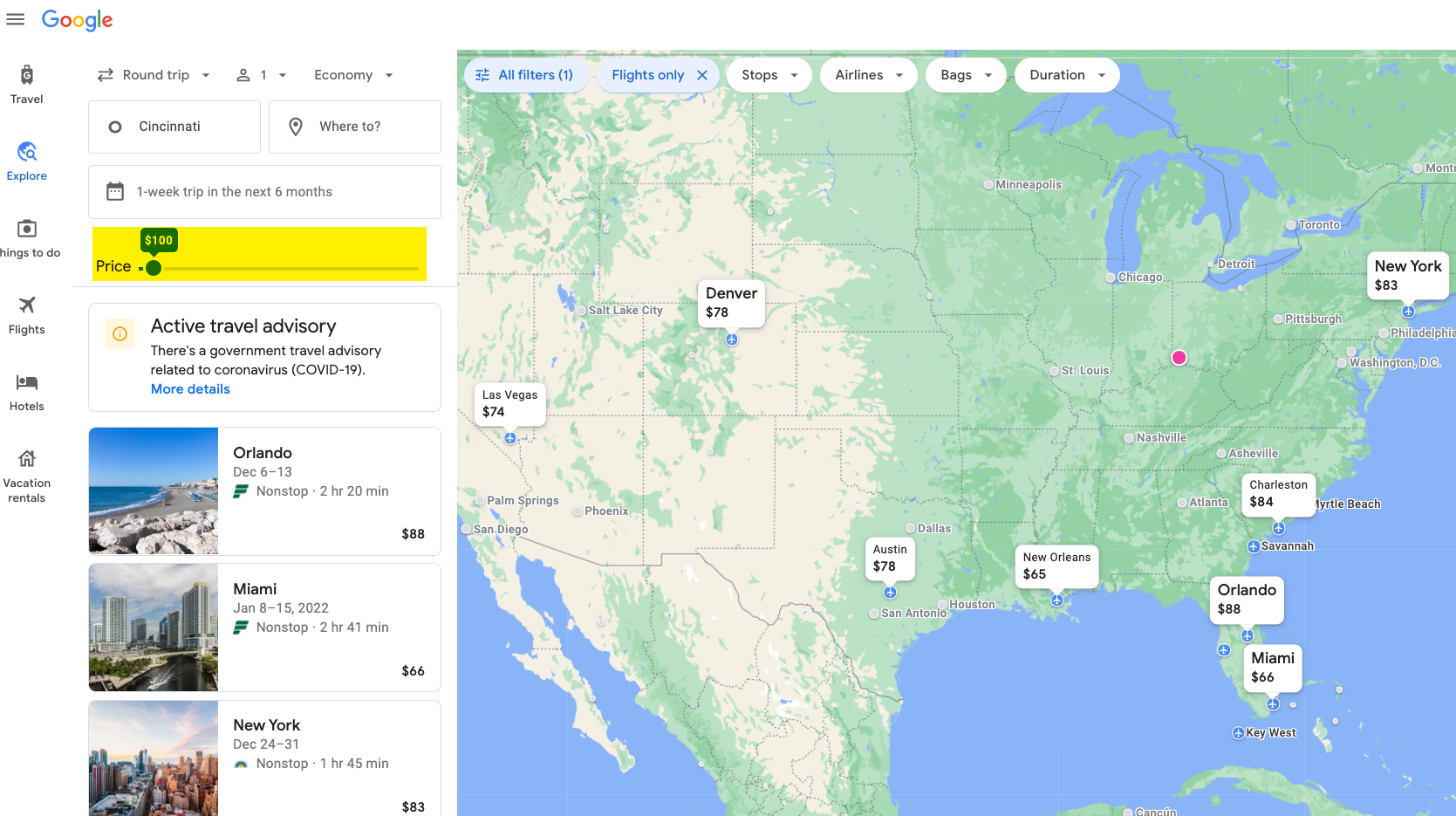This screenshot has width=1456, height=816.
Task: Expand the Round trip dropdown
Action: (154, 75)
